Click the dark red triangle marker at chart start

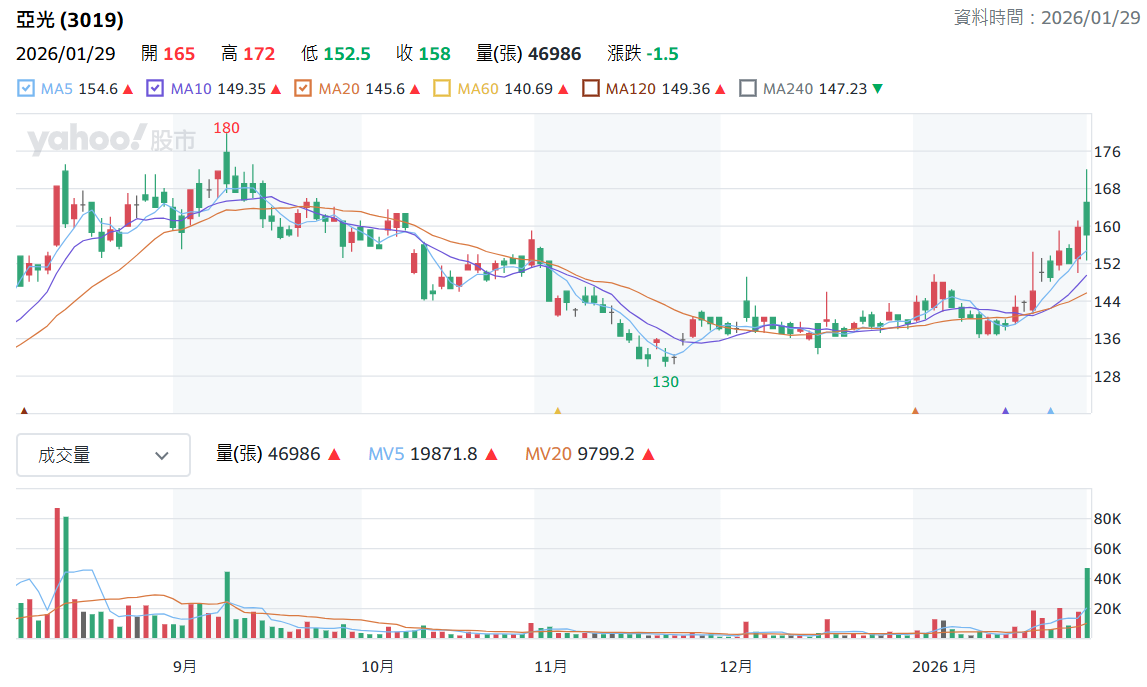point(24,411)
